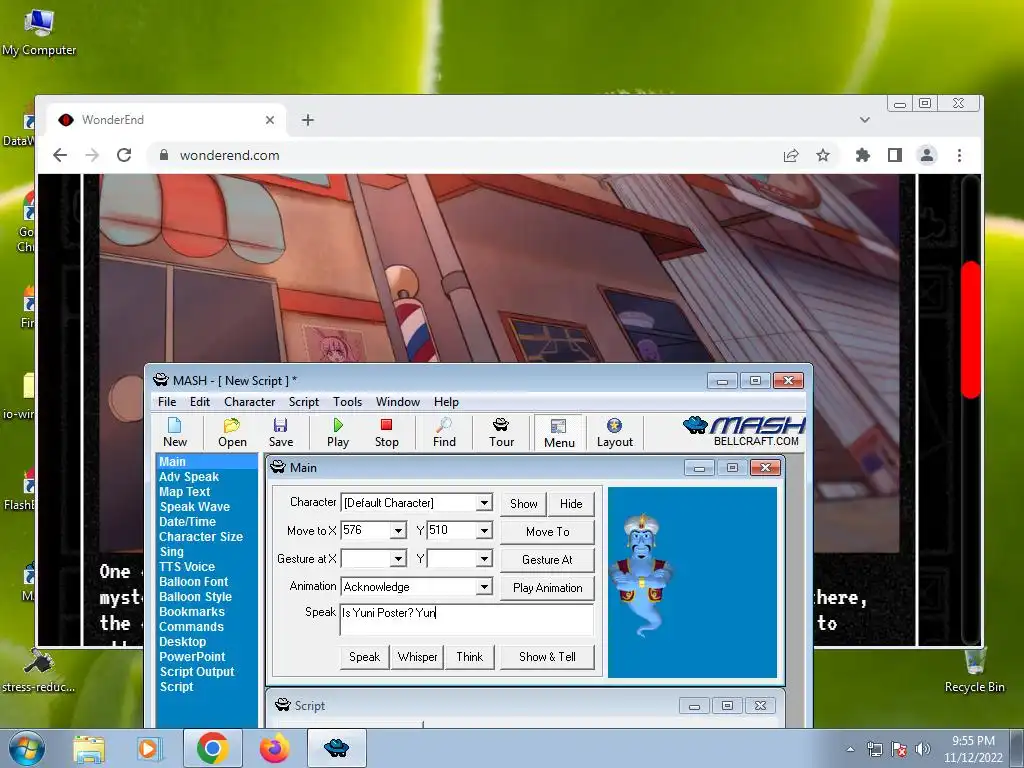Go back in the Chrome window
The width and height of the screenshot is (1024, 768).
tap(60, 155)
